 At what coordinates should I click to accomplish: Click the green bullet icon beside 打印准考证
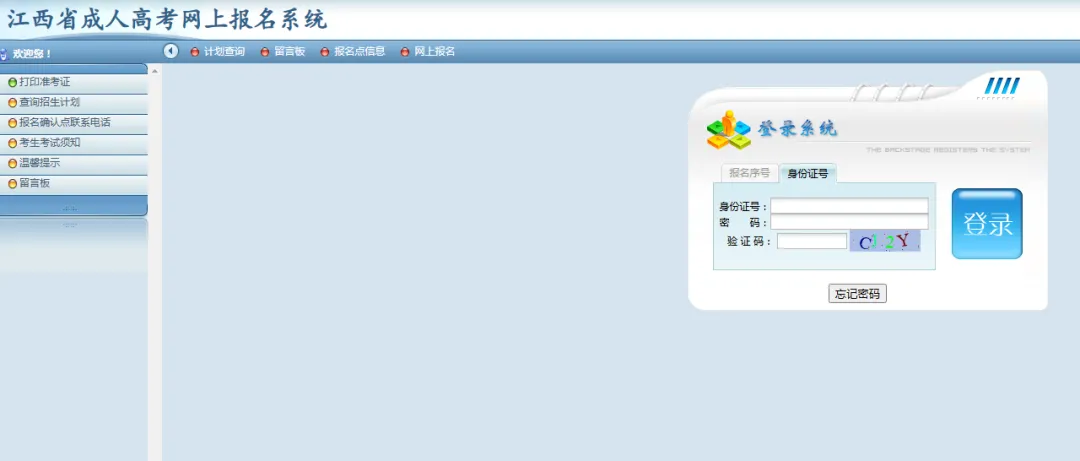click(12, 83)
